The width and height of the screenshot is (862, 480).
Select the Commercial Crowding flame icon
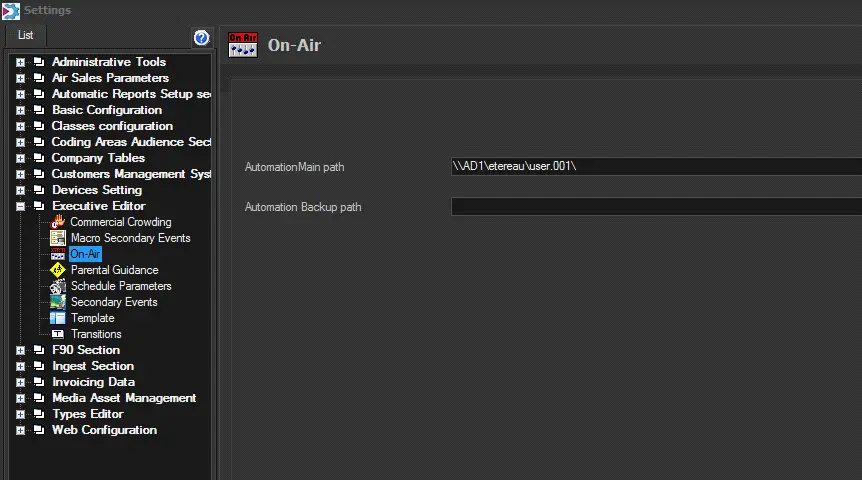[58, 222]
